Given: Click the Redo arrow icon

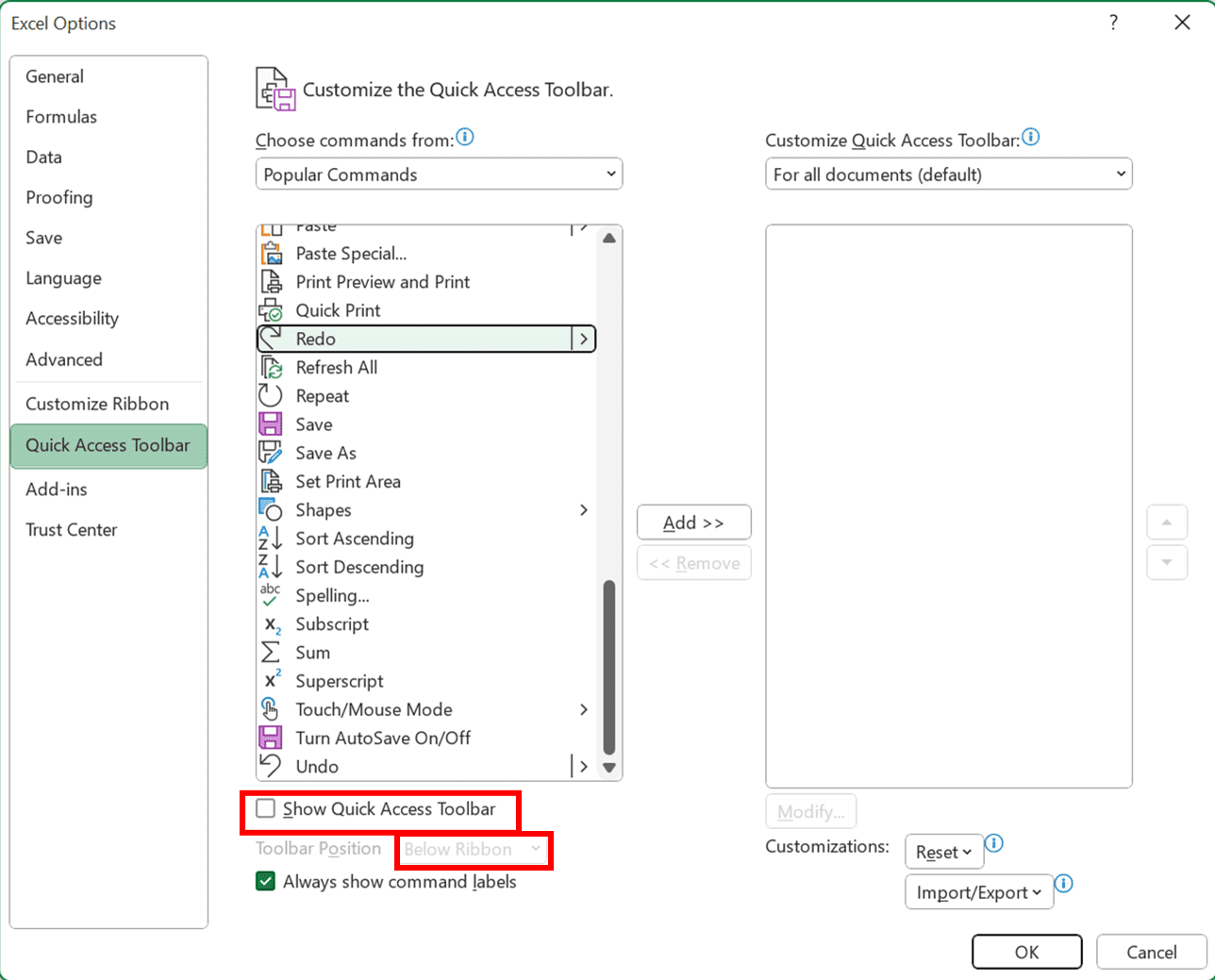Looking at the screenshot, I should click(x=271, y=339).
